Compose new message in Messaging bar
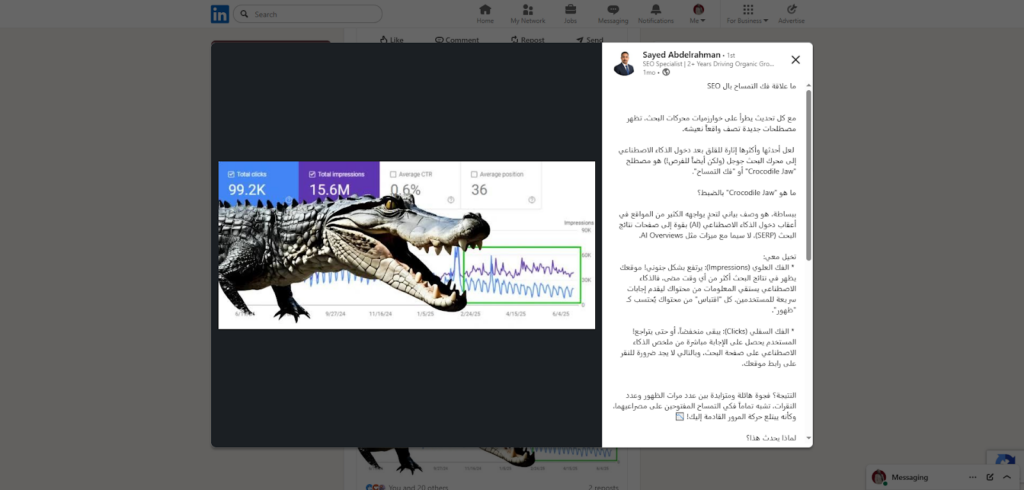 tap(989, 477)
